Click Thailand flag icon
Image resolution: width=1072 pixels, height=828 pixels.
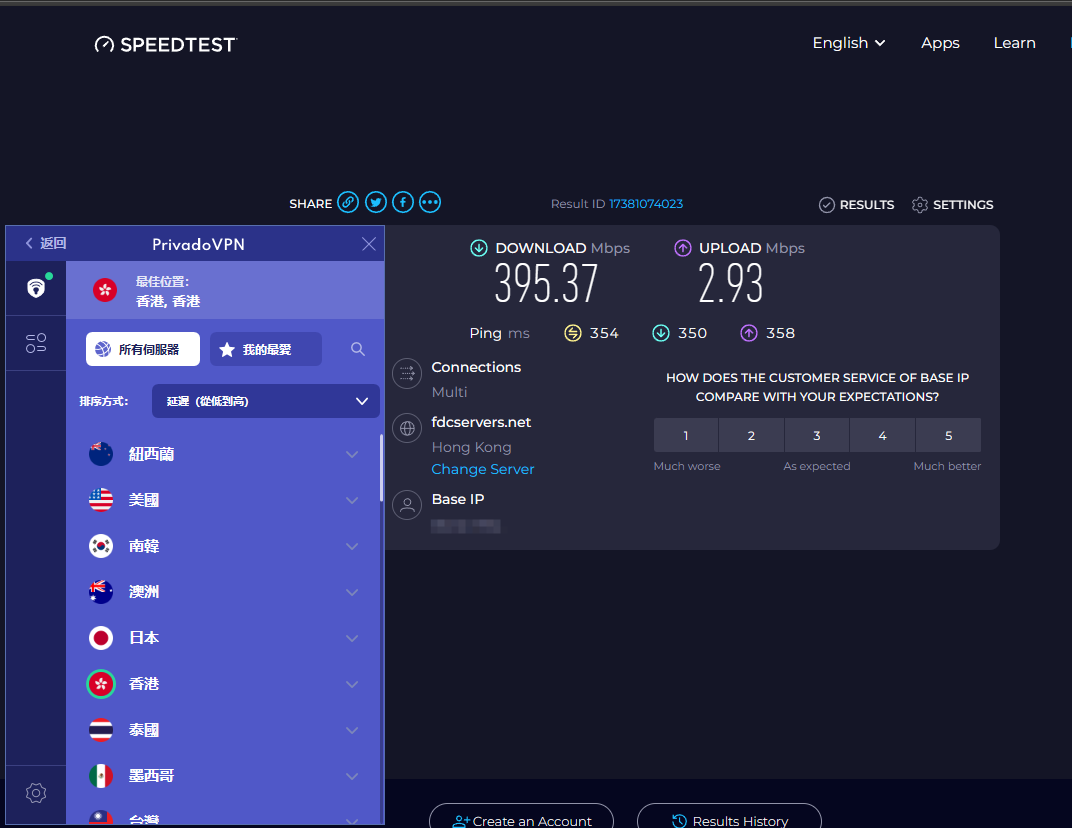point(101,730)
